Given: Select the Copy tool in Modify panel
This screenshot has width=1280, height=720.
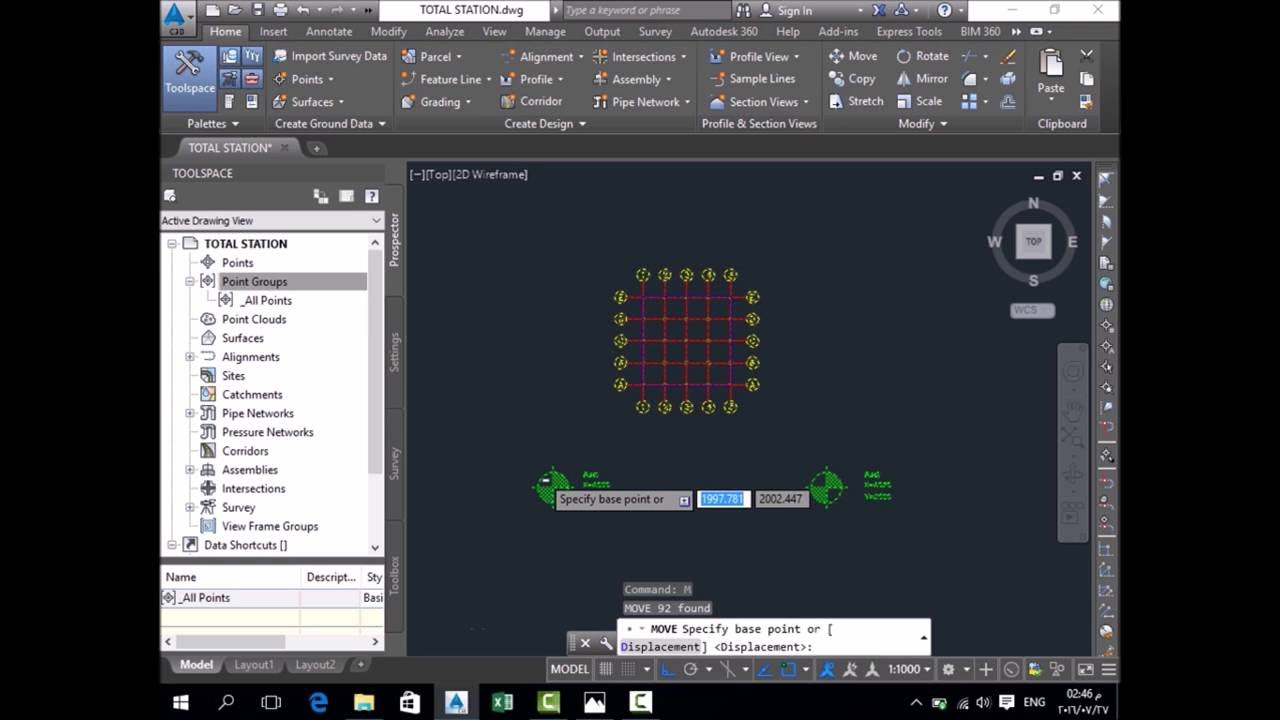Looking at the screenshot, I should pyautogui.click(x=852, y=79).
